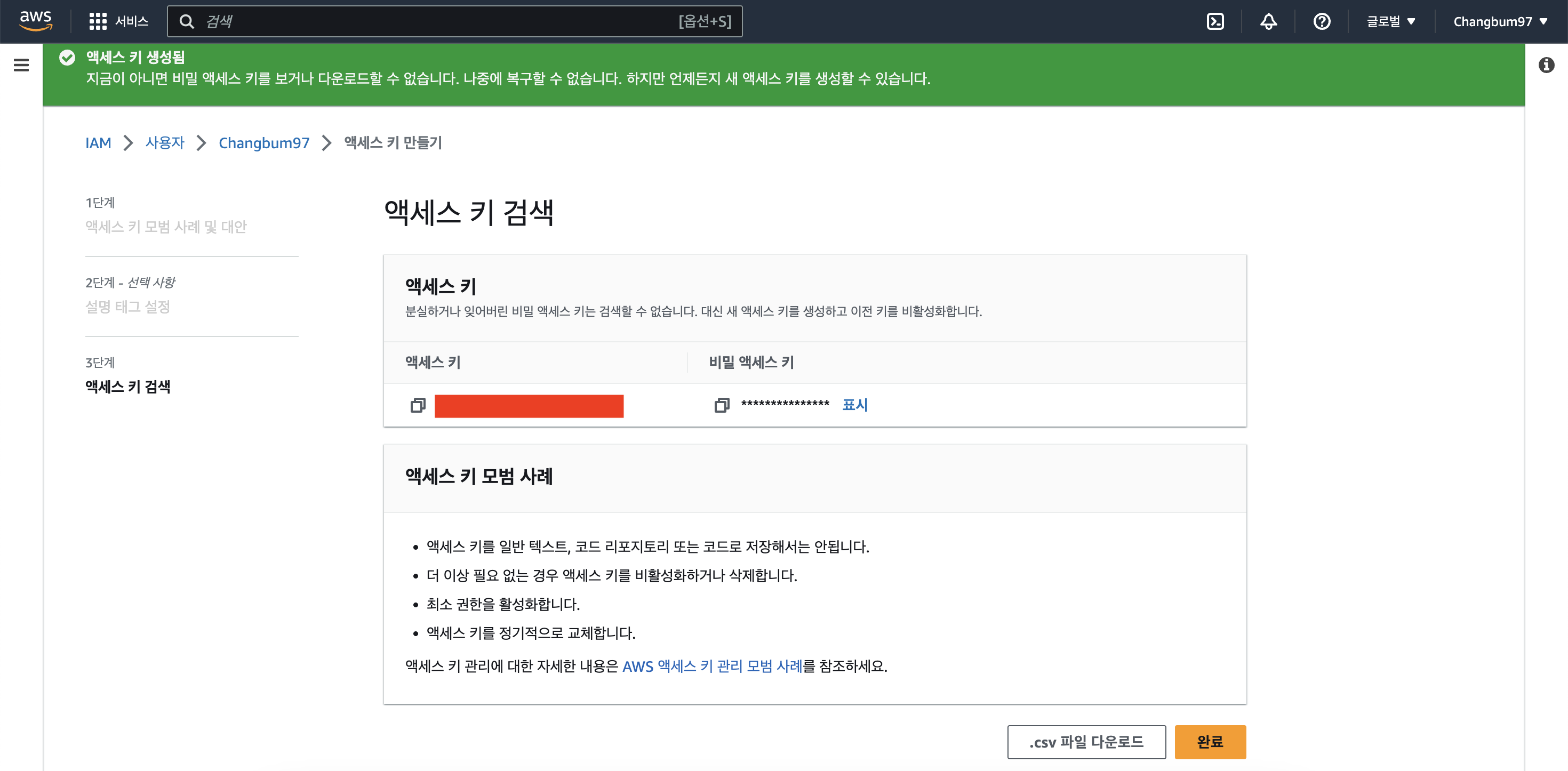The width and height of the screenshot is (1568, 771).
Task: Launch the CloudShell terminal icon
Action: pos(1215,21)
